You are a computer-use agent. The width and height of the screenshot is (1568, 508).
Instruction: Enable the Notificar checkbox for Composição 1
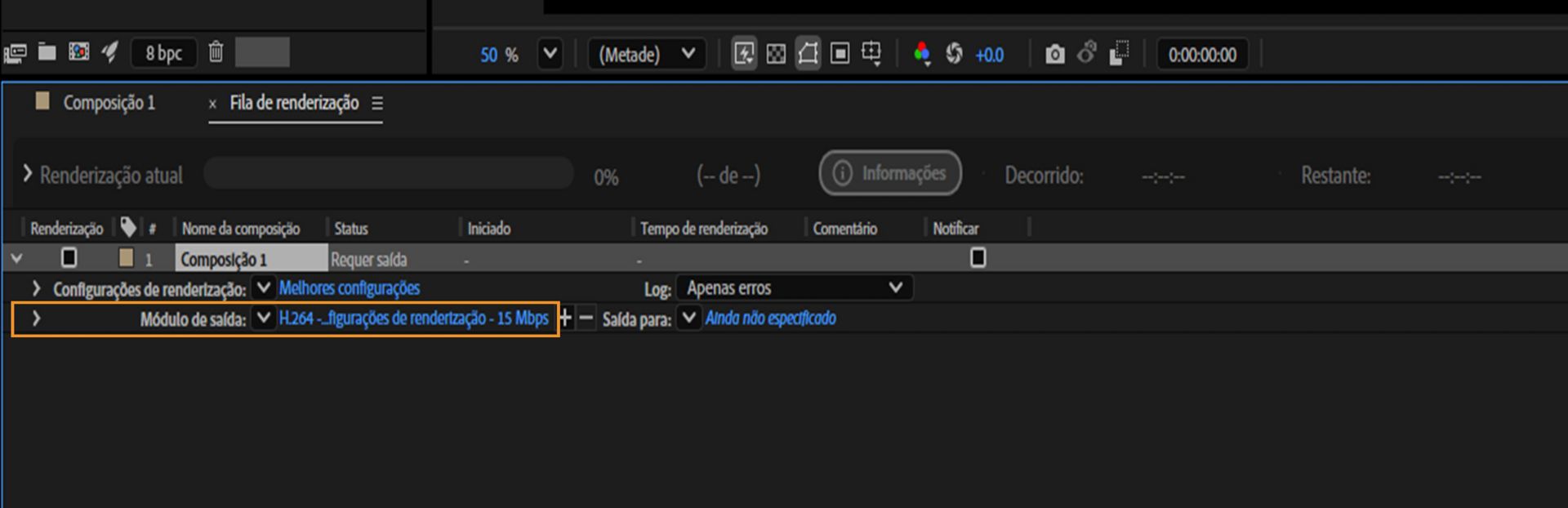point(978,258)
